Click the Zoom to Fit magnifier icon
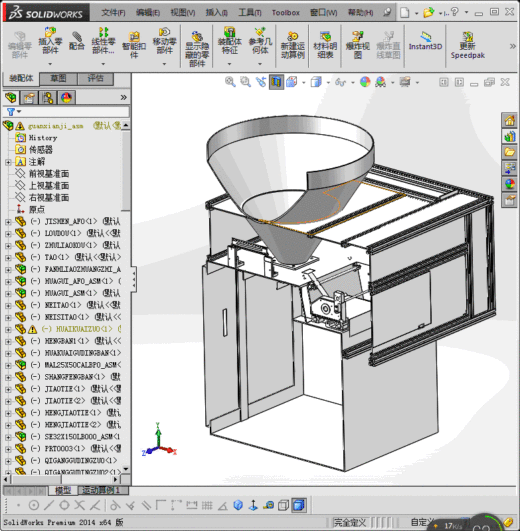Image resolution: width=520 pixels, height=531 pixels. click(230, 82)
